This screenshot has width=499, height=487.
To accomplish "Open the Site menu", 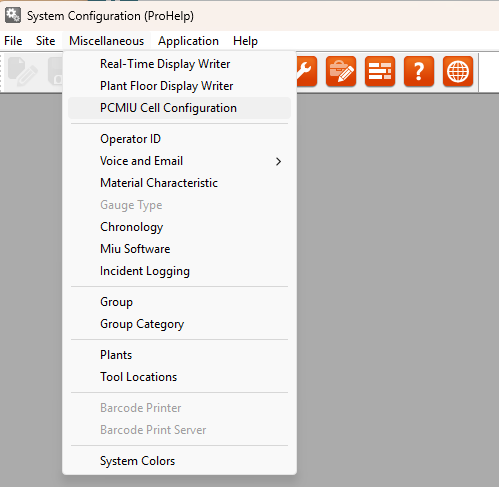I will (46, 41).
